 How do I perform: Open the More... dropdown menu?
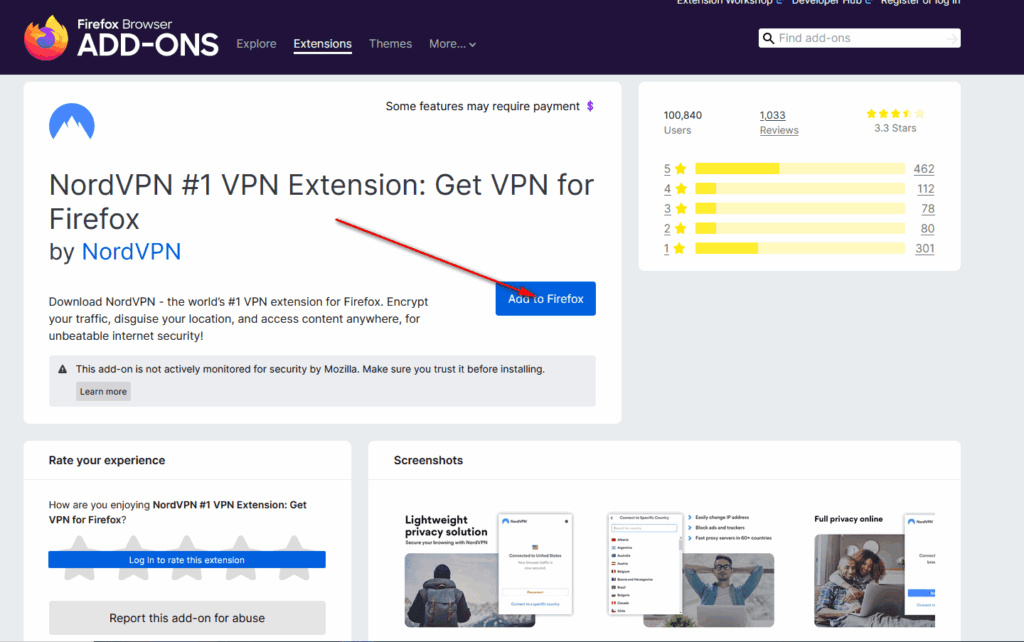pyautogui.click(x=452, y=44)
